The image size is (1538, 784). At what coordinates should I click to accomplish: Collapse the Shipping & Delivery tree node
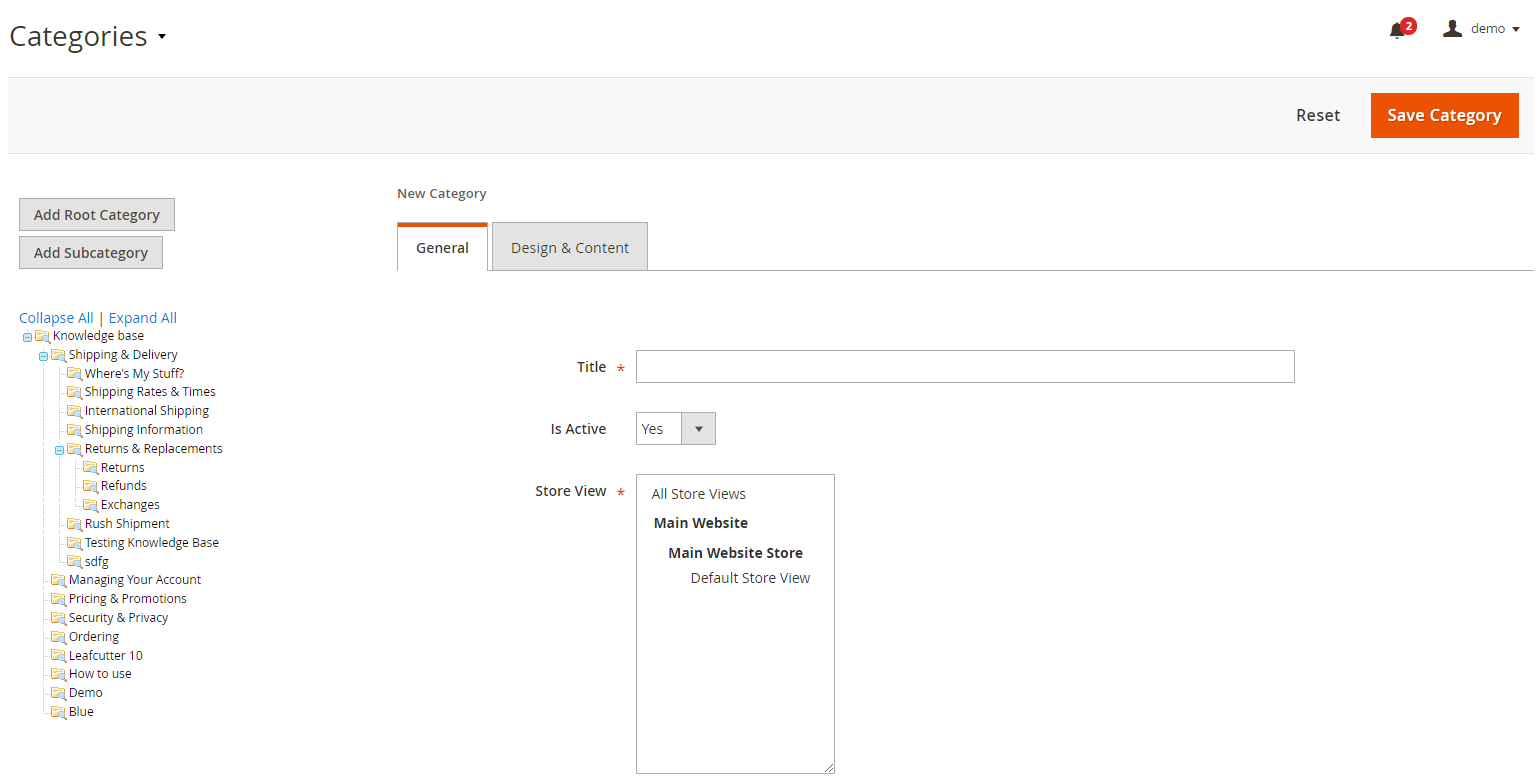tap(43, 356)
